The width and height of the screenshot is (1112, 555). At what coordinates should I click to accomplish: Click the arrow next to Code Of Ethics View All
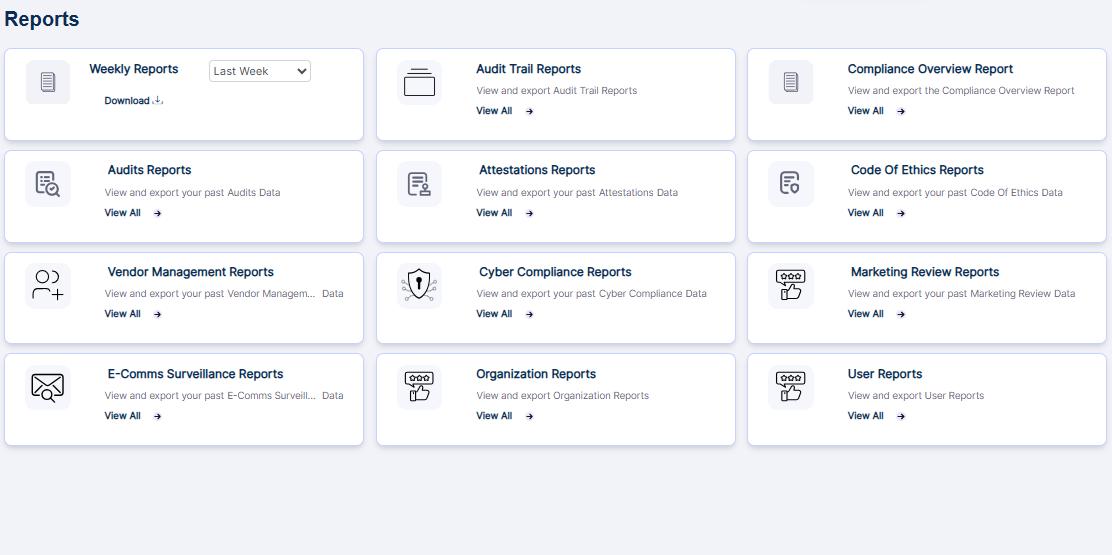click(901, 213)
